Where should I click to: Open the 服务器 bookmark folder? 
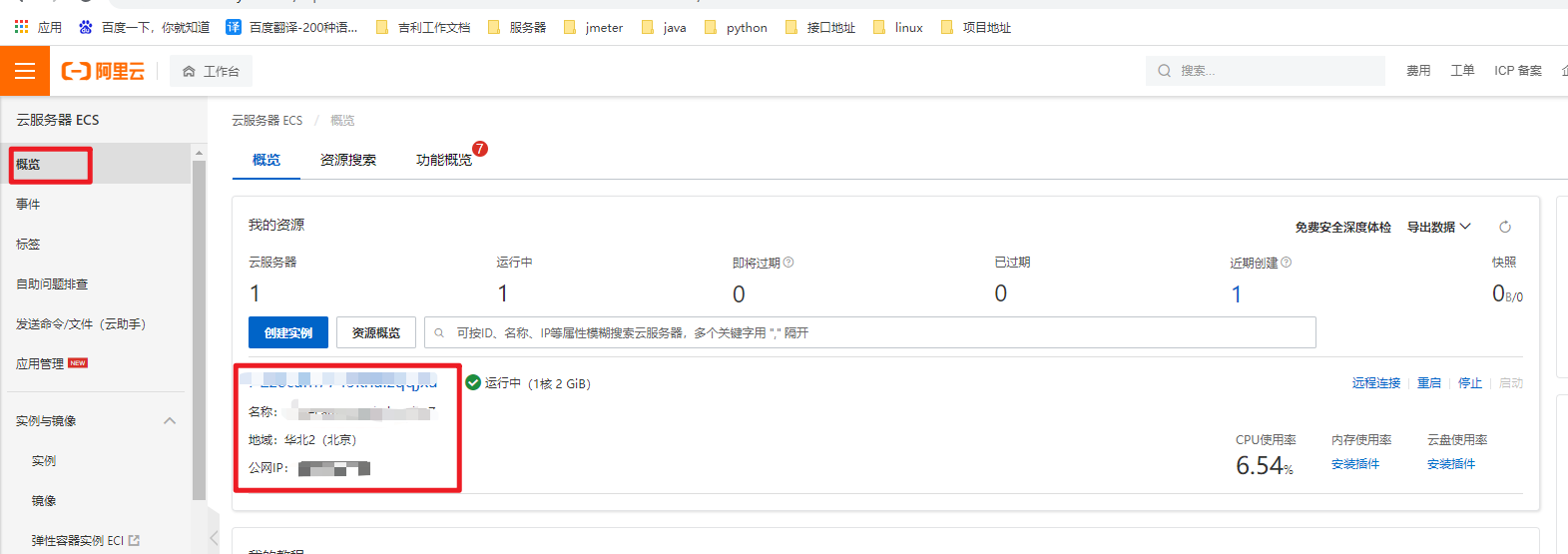point(517,27)
